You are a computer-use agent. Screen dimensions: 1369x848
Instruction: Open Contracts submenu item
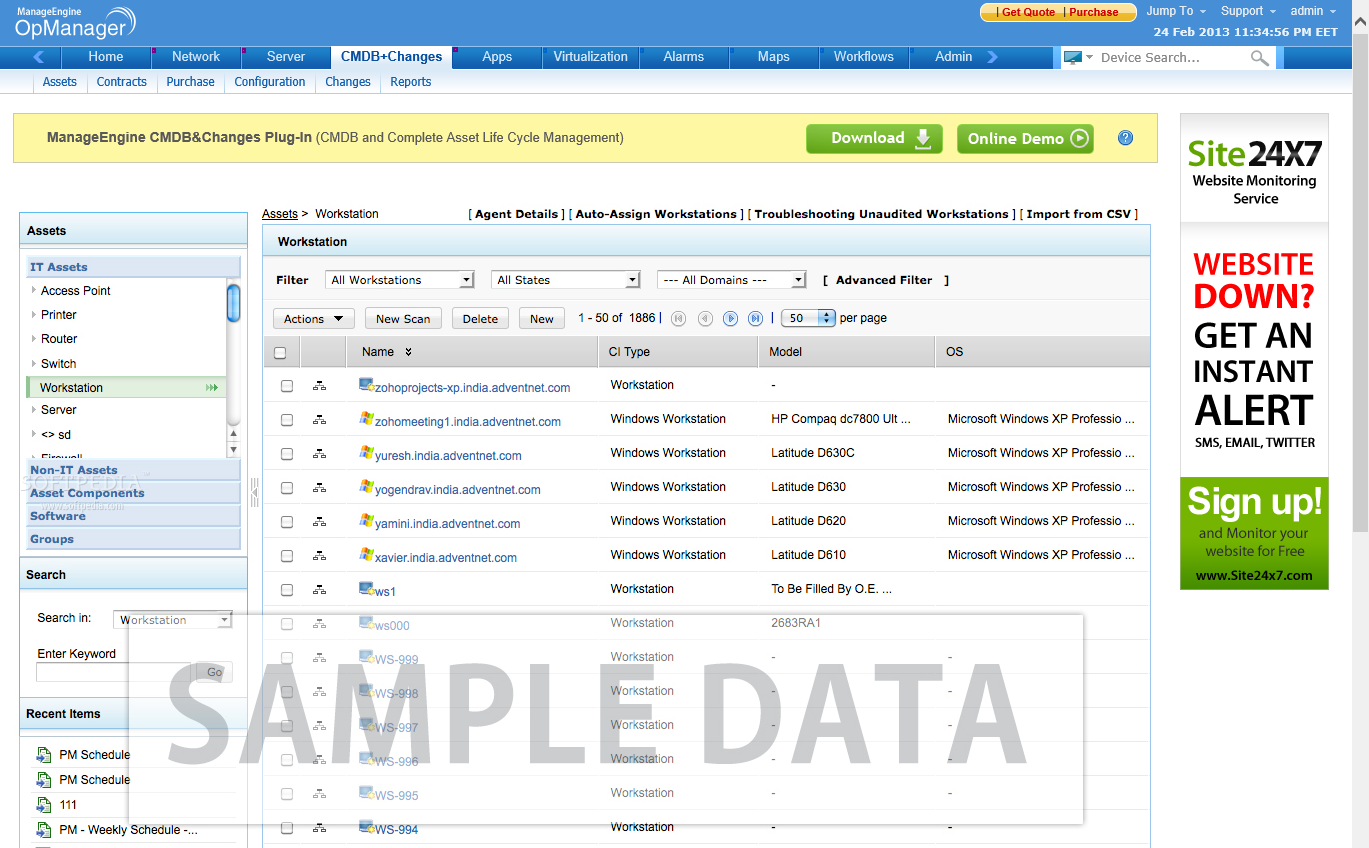tap(122, 82)
